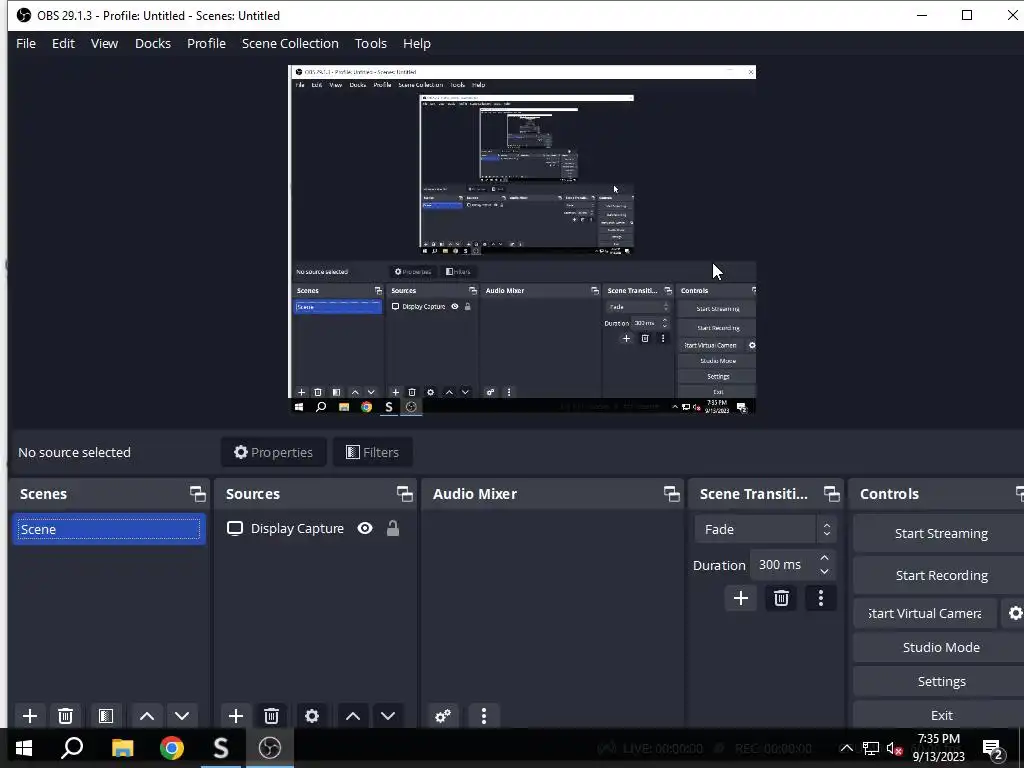Open scene filters icon in Scenes dock
Image resolution: width=1024 pixels, height=768 pixels.
106,716
